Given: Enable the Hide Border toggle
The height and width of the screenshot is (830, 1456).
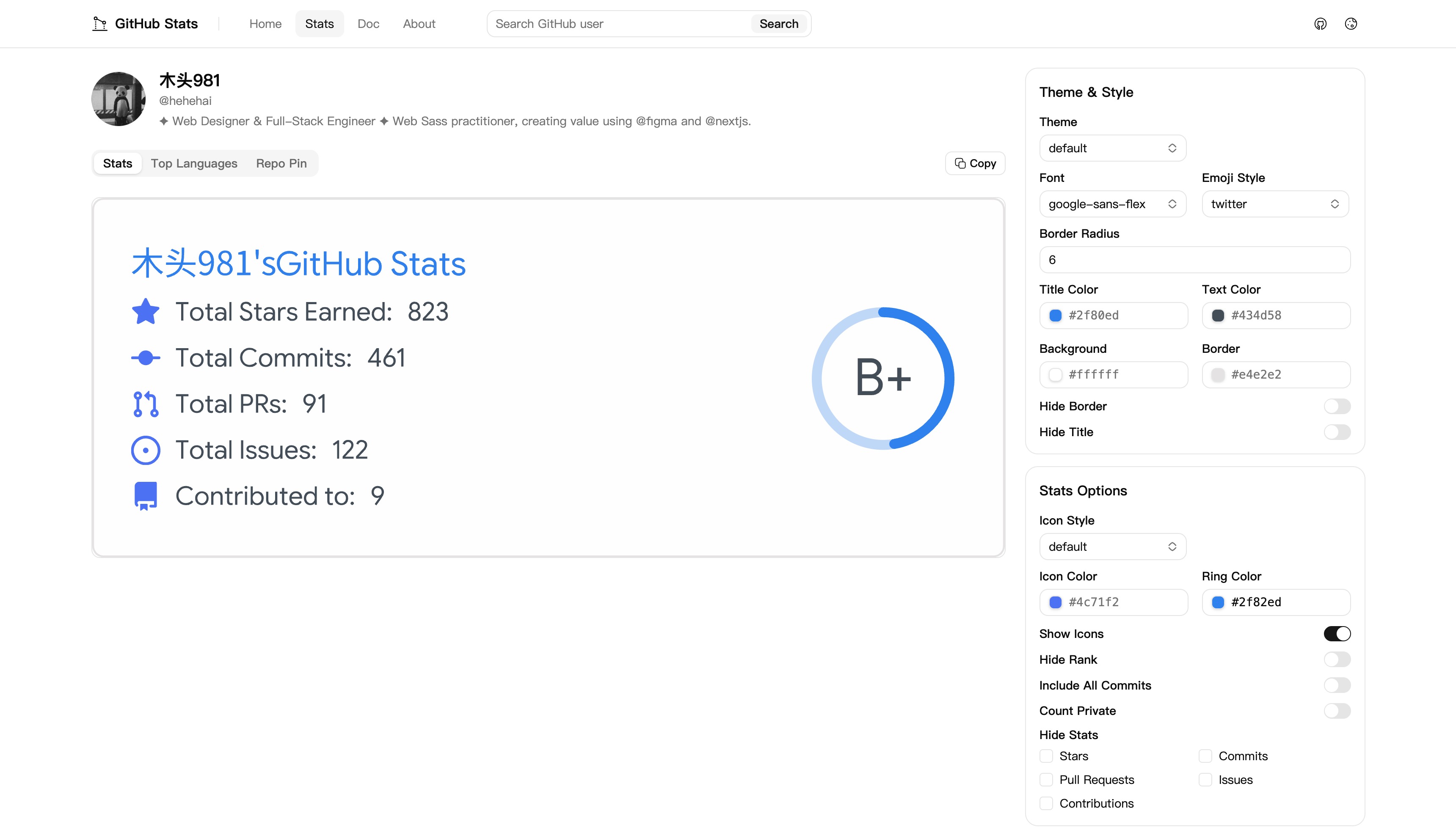Looking at the screenshot, I should point(1337,406).
